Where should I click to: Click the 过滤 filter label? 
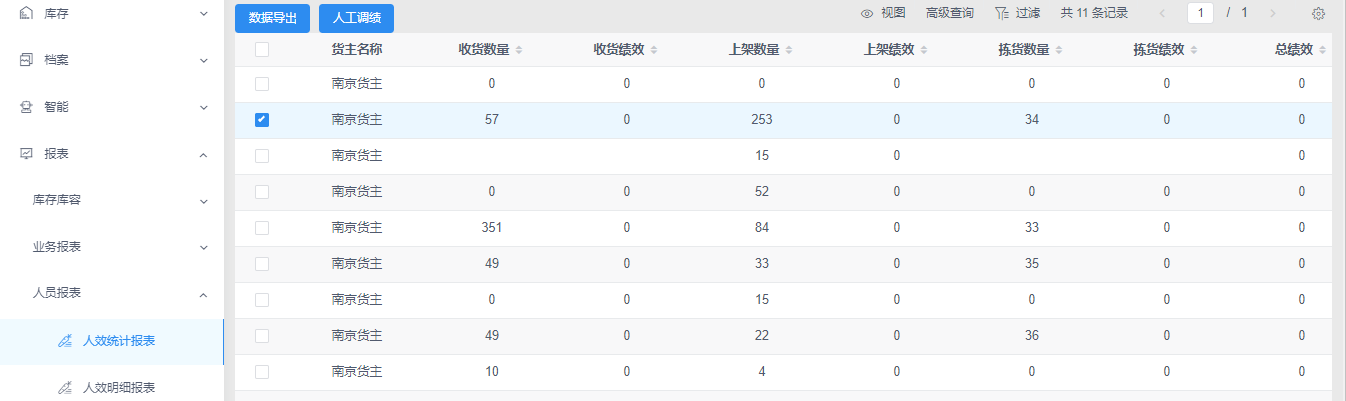coord(1027,13)
